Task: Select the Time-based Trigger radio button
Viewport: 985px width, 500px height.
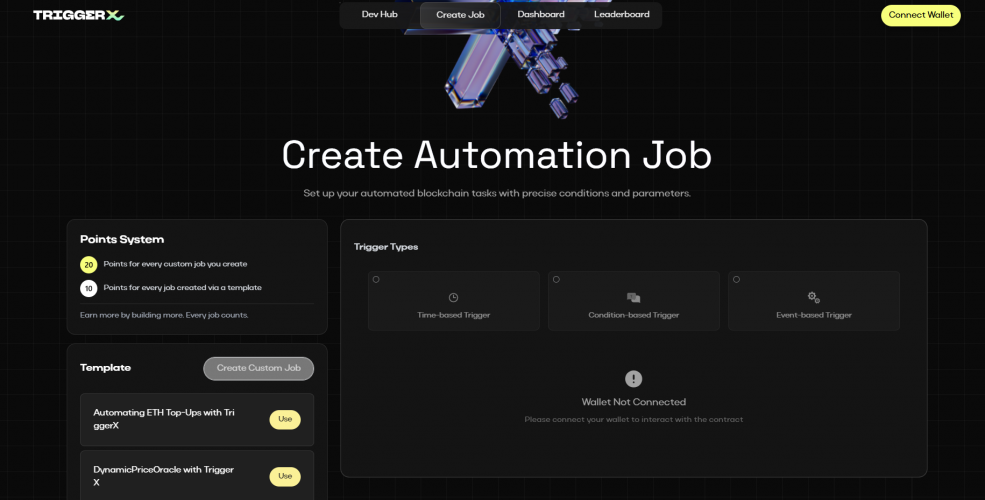Action: click(376, 280)
